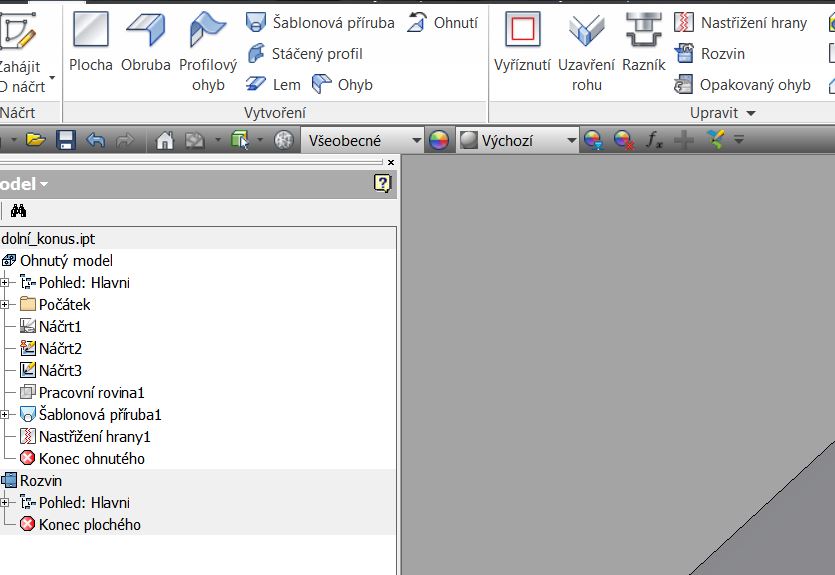Close the model browser panel
This screenshot has width=835, height=575.
(390, 162)
